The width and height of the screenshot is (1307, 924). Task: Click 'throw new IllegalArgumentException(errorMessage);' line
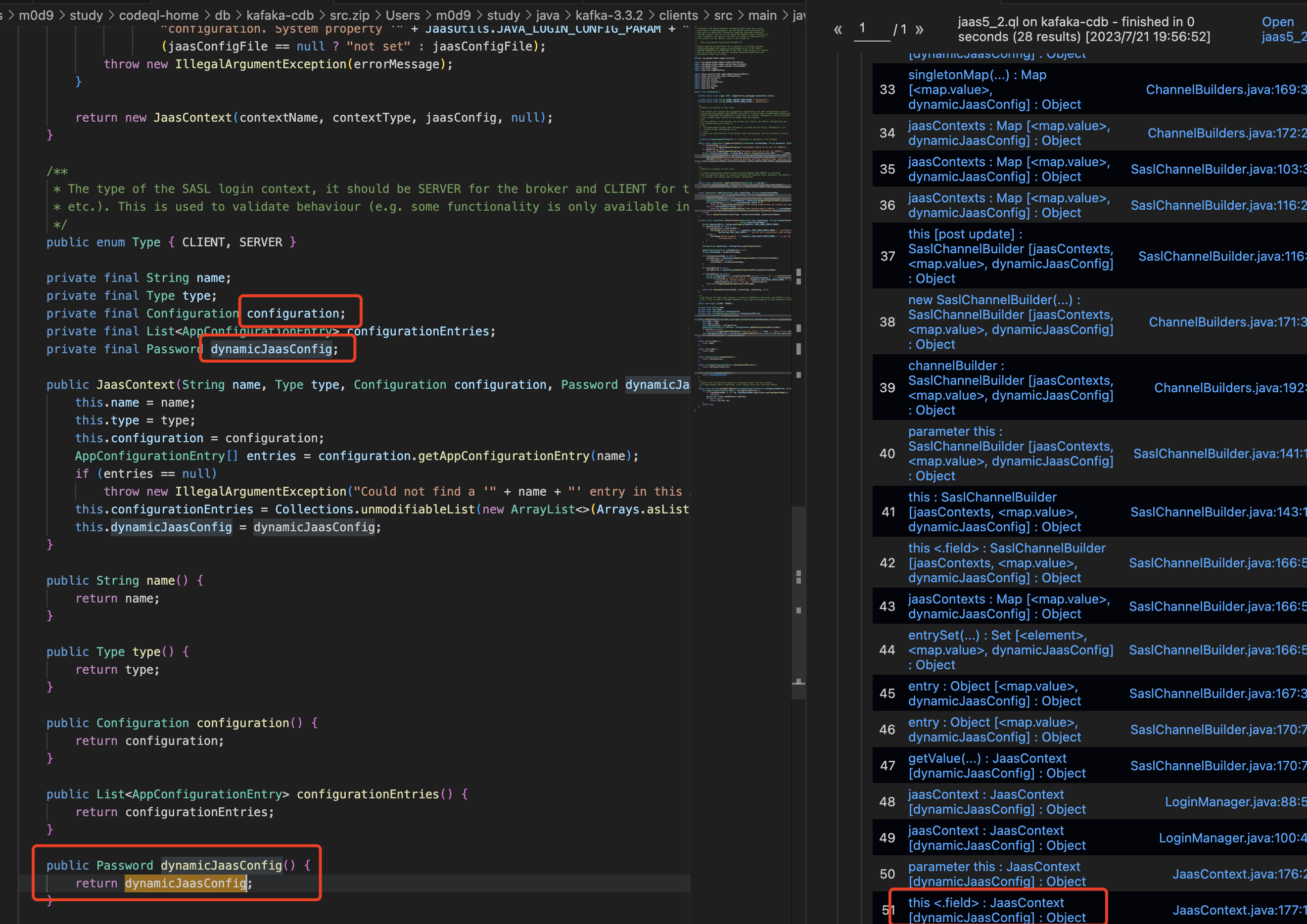[x=279, y=64]
